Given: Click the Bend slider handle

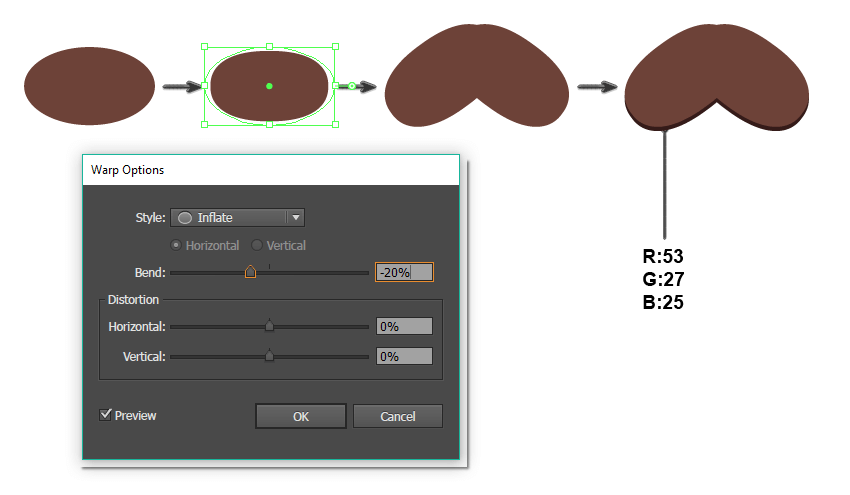Looking at the screenshot, I should point(250,271).
